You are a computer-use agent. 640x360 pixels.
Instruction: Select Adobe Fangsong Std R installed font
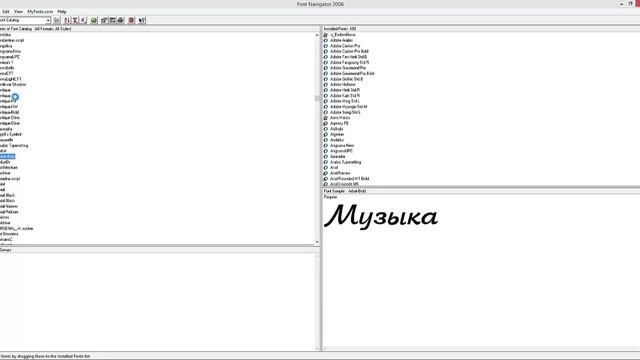click(x=349, y=62)
